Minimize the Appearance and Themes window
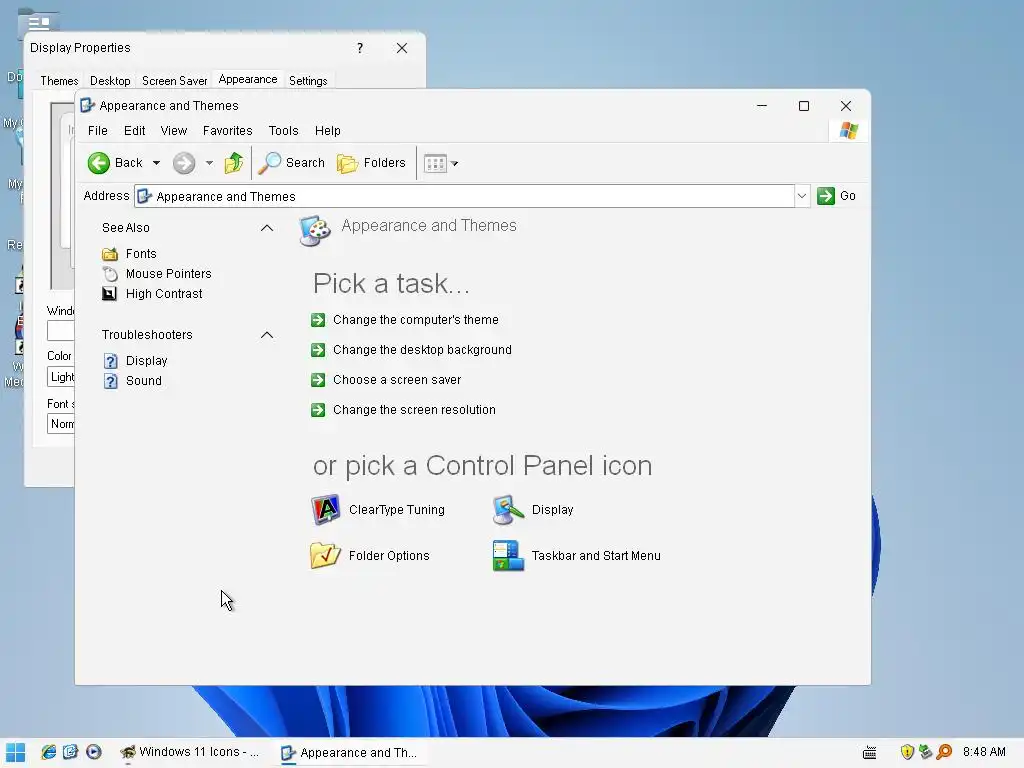 coord(762,106)
